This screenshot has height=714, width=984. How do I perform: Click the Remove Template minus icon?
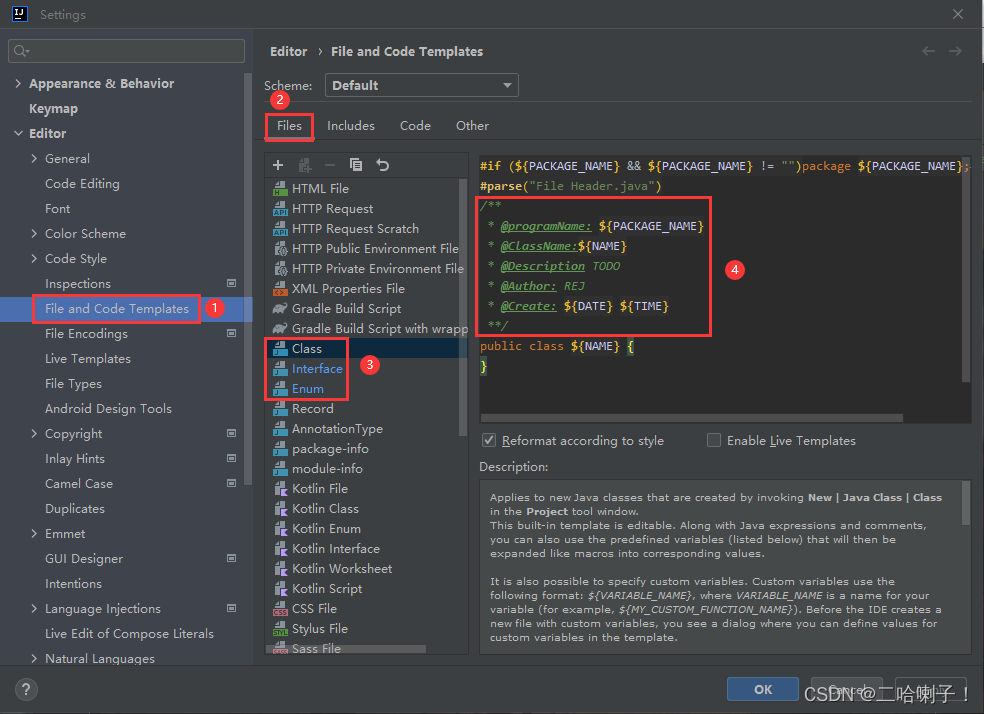coord(330,165)
